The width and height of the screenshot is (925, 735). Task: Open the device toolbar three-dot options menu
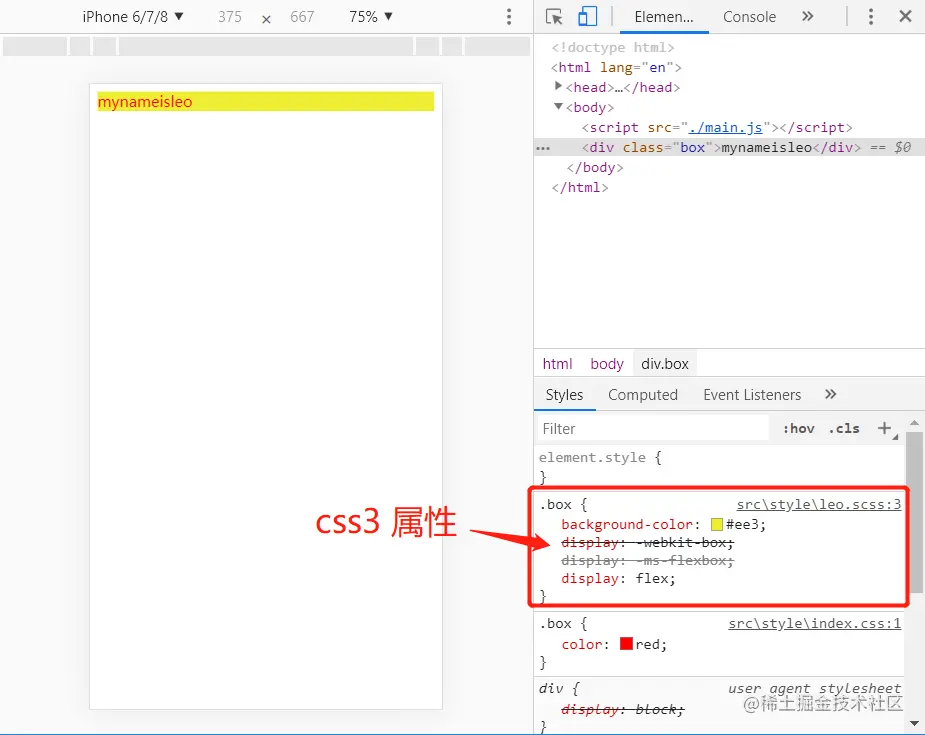coord(508,16)
